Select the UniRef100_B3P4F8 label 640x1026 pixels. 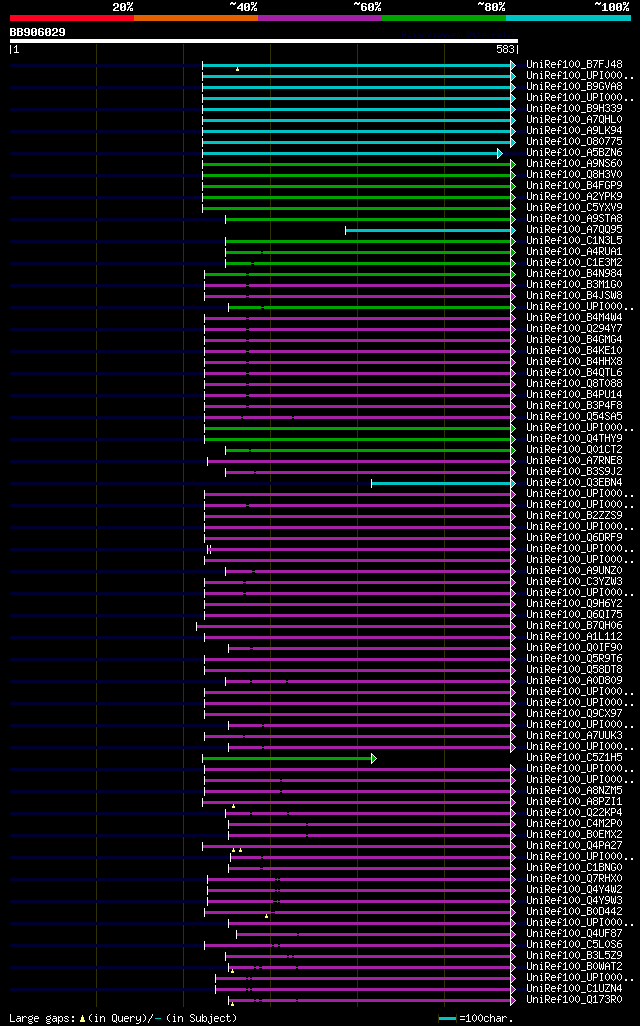point(575,406)
